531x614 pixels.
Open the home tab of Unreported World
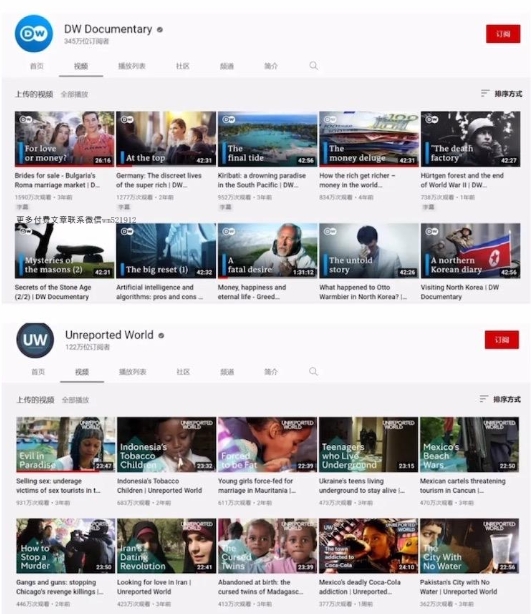point(38,372)
